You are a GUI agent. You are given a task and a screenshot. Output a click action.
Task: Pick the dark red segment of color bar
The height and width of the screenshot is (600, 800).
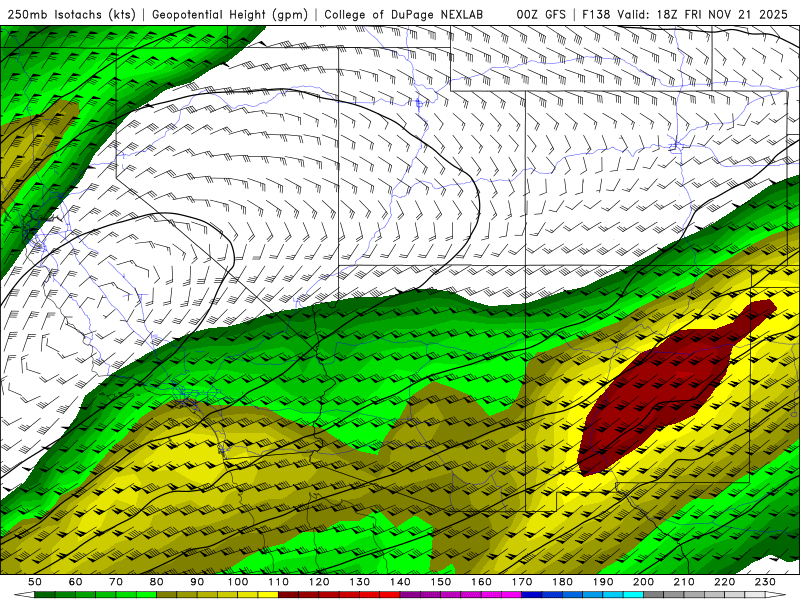[x=289, y=595]
